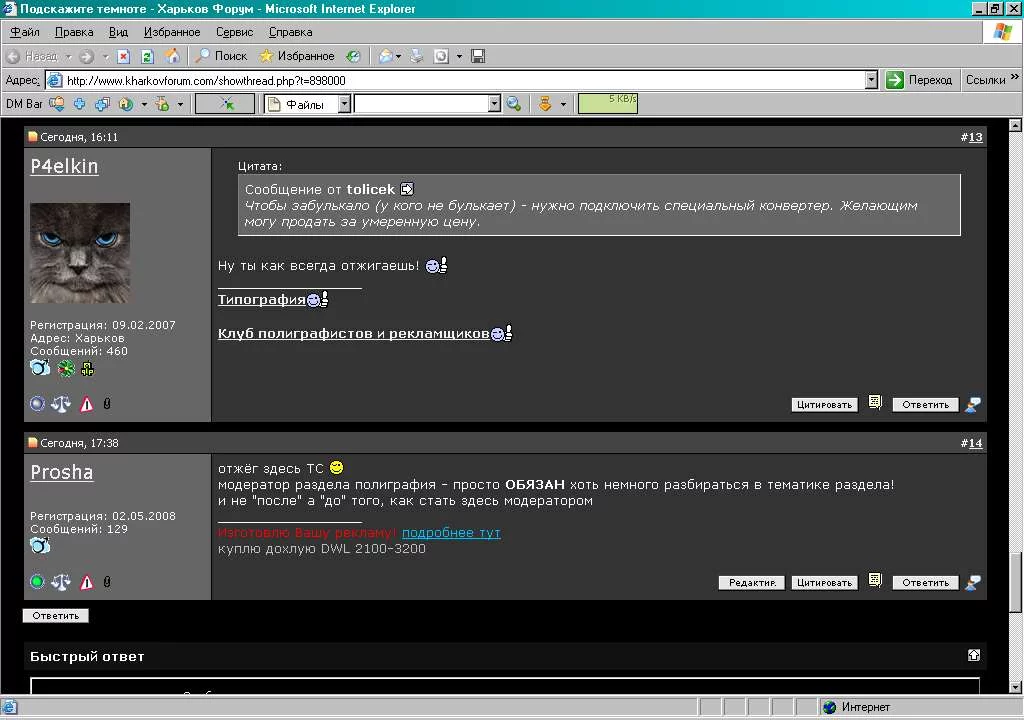Click the Назад back arrow button
The height and width of the screenshot is (720, 1024).
pos(32,56)
